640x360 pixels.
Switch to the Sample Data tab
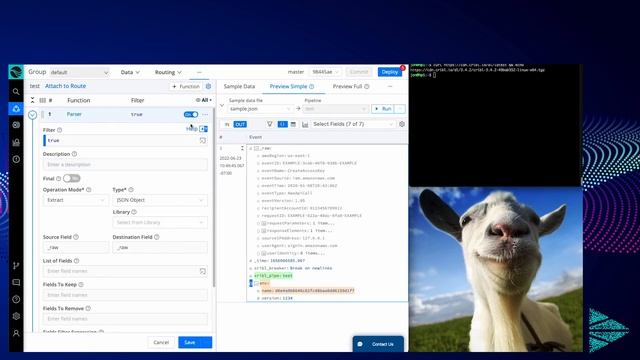tap(239, 87)
